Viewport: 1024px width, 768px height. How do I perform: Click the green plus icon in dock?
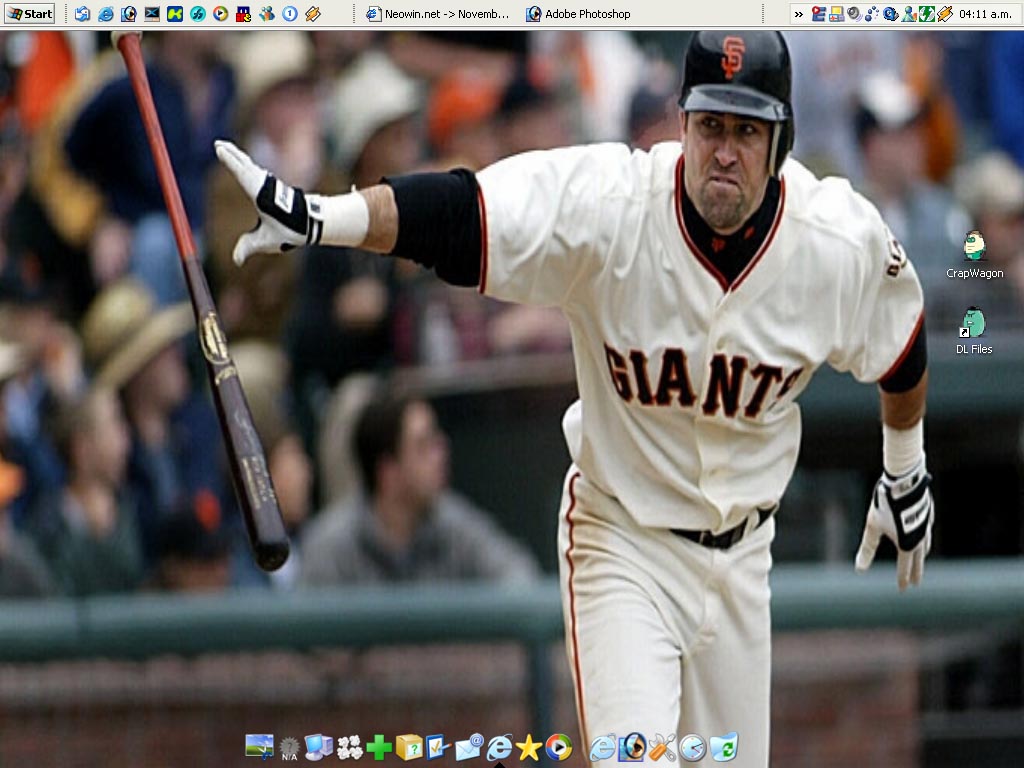(x=379, y=747)
